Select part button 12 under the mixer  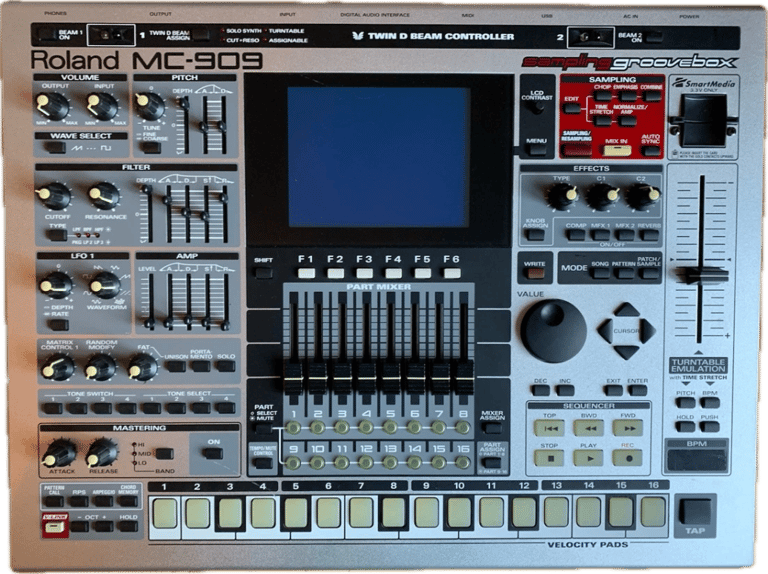365,462
